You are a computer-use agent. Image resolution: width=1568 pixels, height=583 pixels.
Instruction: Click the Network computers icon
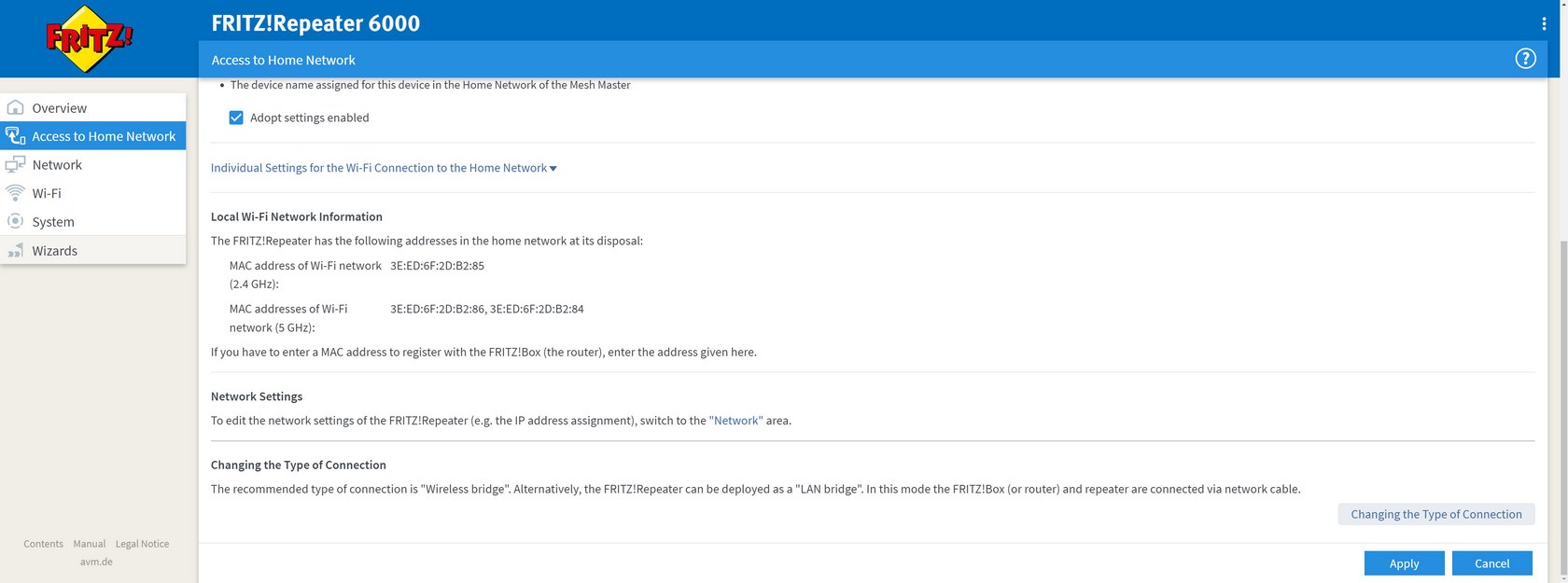[x=15, y=164]
